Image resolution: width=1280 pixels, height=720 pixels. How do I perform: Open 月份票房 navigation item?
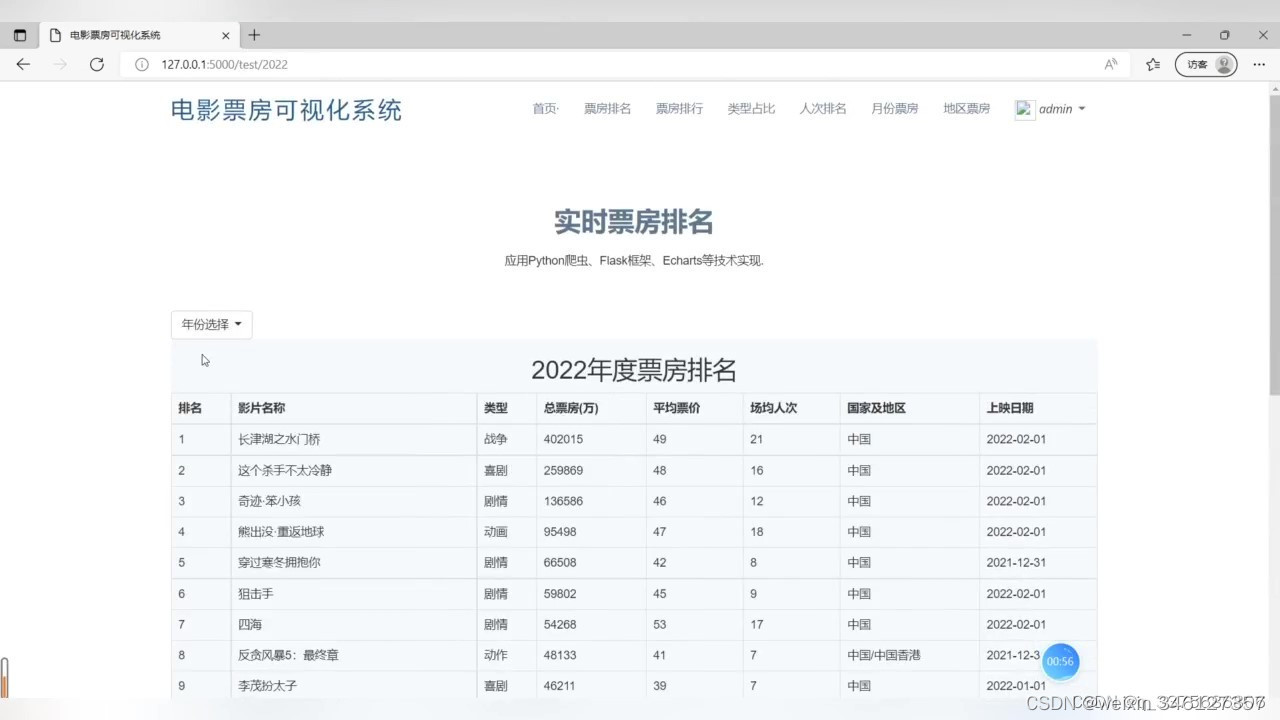pyautogui.click(x=894, y=108)
